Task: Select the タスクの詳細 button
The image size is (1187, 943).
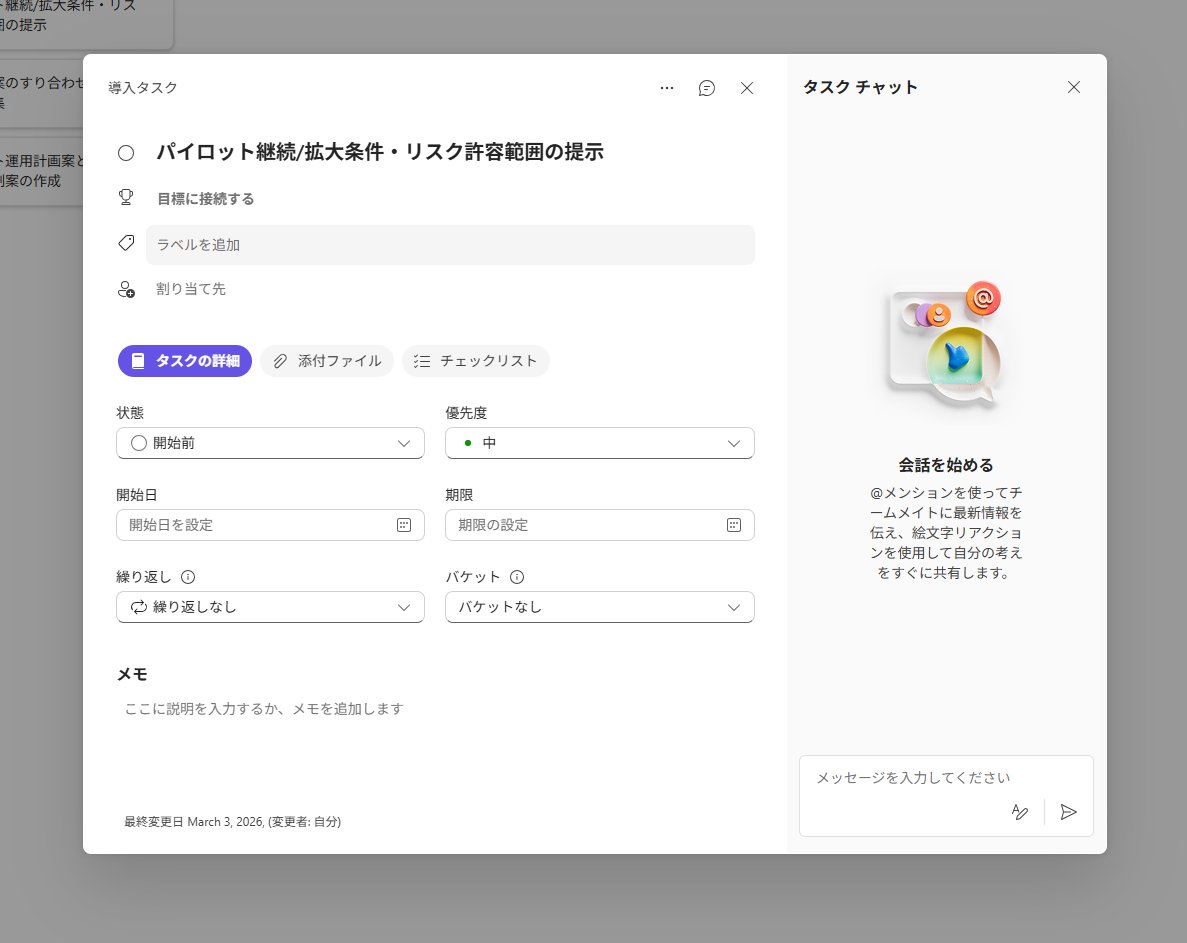Action: coord(184,361)
